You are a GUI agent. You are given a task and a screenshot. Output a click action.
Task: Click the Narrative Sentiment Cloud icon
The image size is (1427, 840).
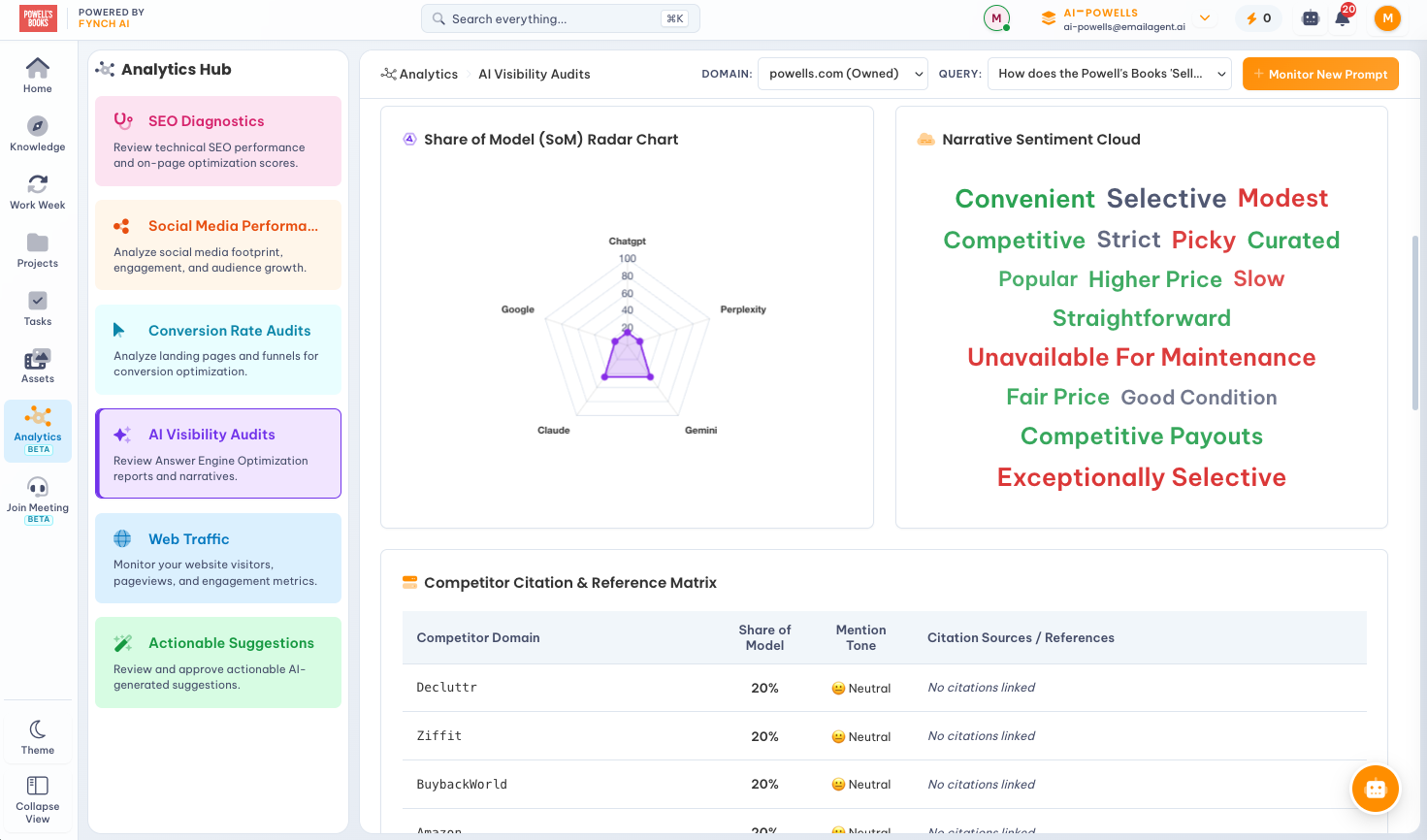tap(925, 140)
